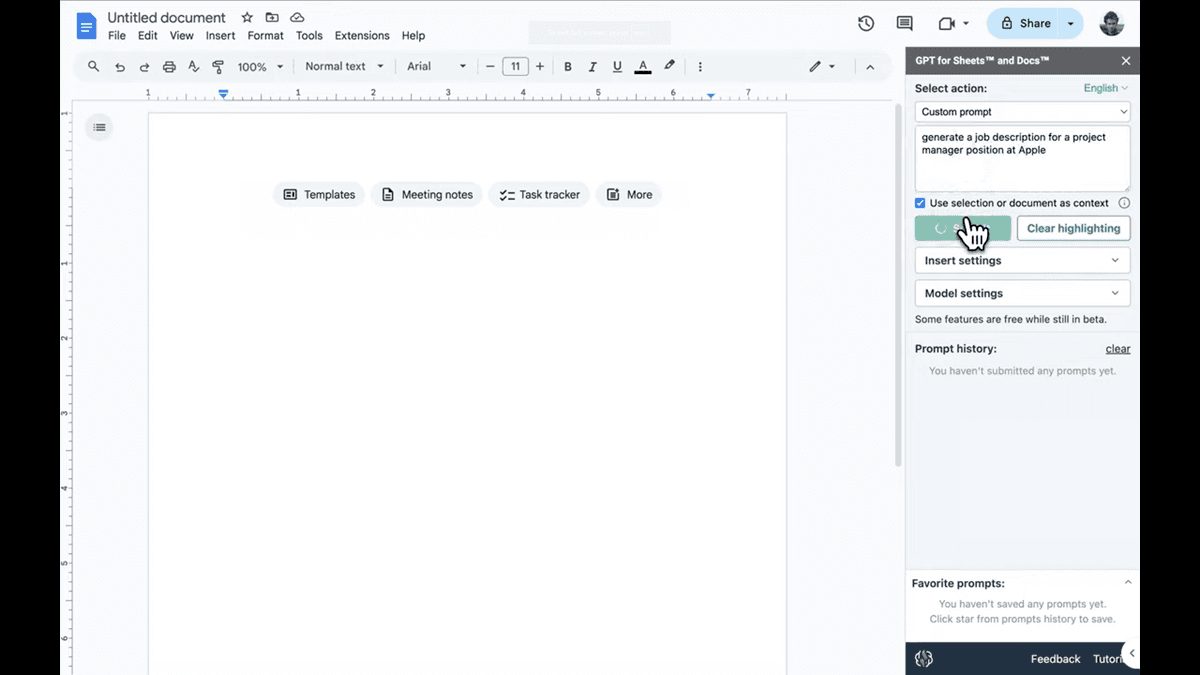
Task: Expand the Insert settings section
Action: point(1021,260)
